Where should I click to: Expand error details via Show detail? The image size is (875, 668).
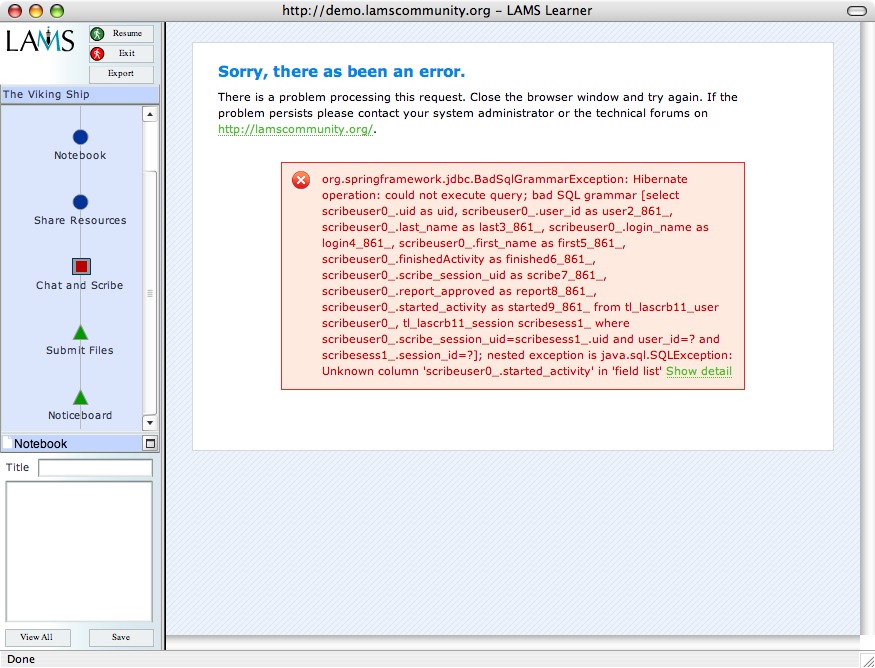(x=698, y=372)
